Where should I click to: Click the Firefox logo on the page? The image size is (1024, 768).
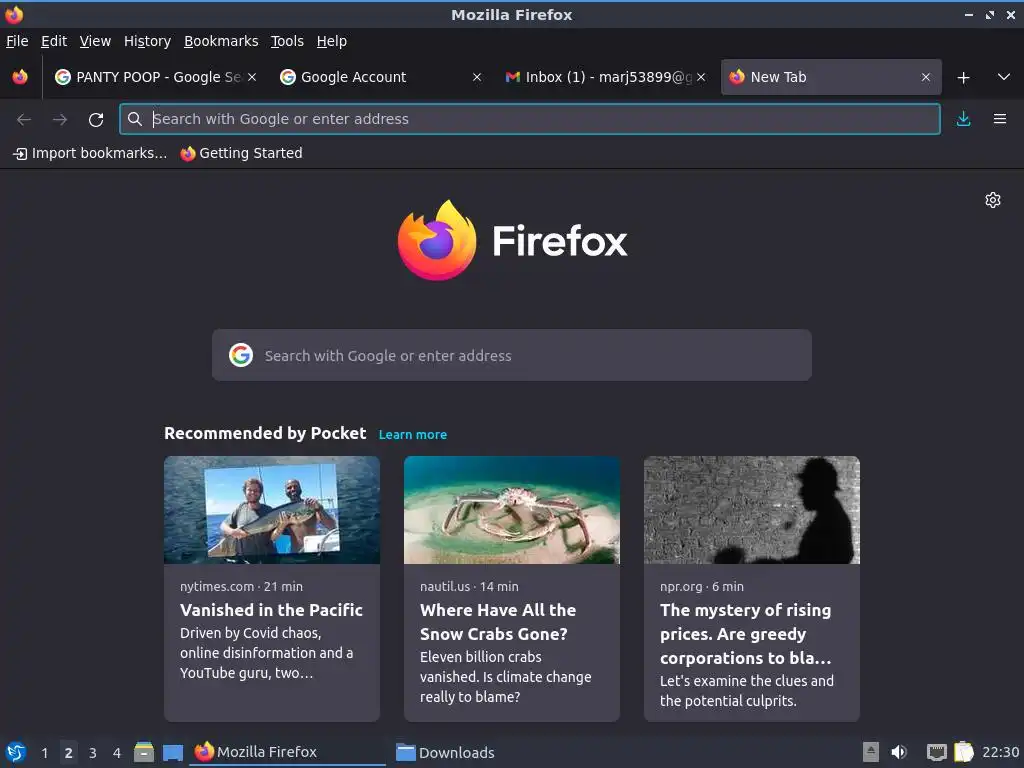[512, 240]
